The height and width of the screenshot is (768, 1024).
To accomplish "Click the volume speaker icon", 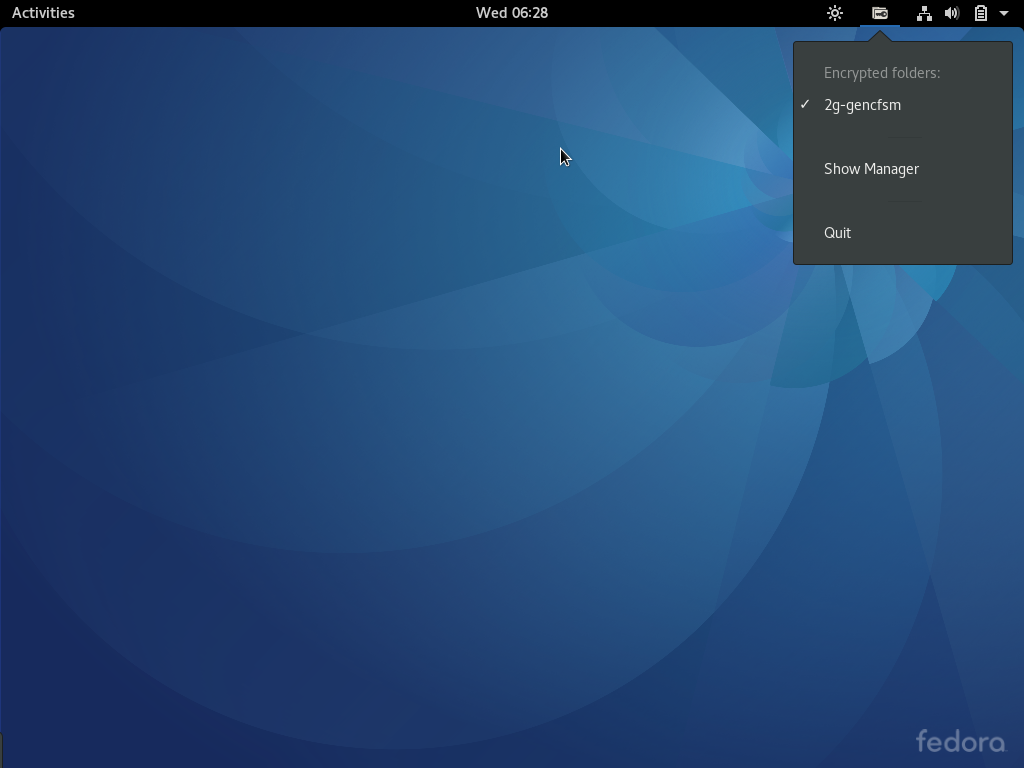I will coord(952,13).
